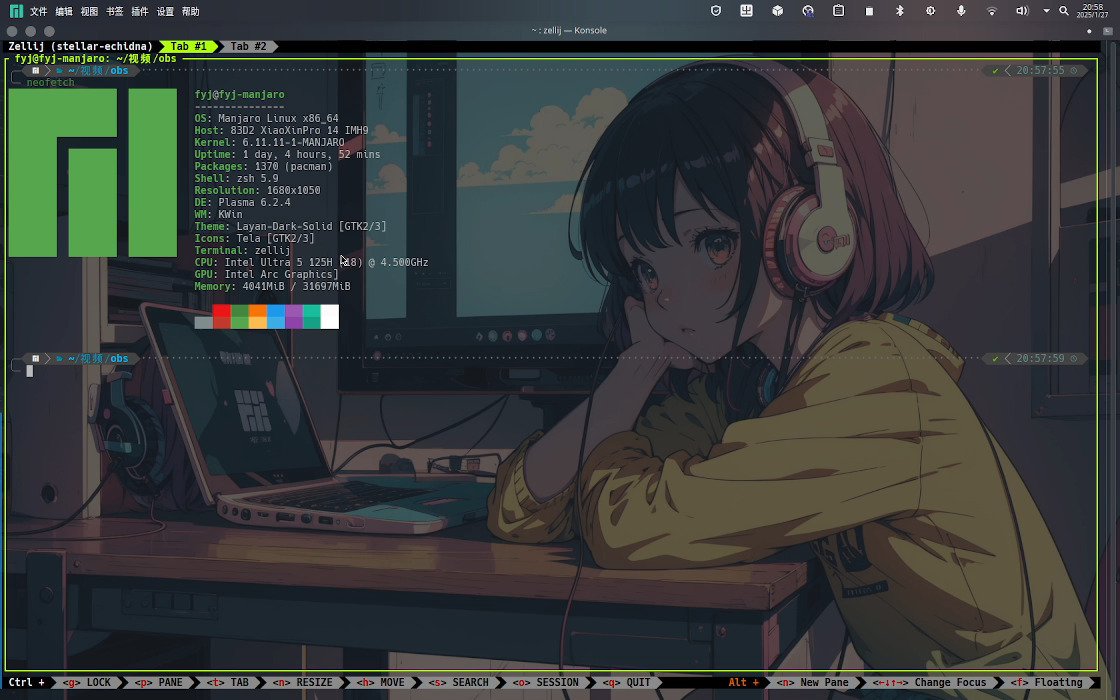Click the 20:57:55 prompt timestamp

click(1040, 71)
